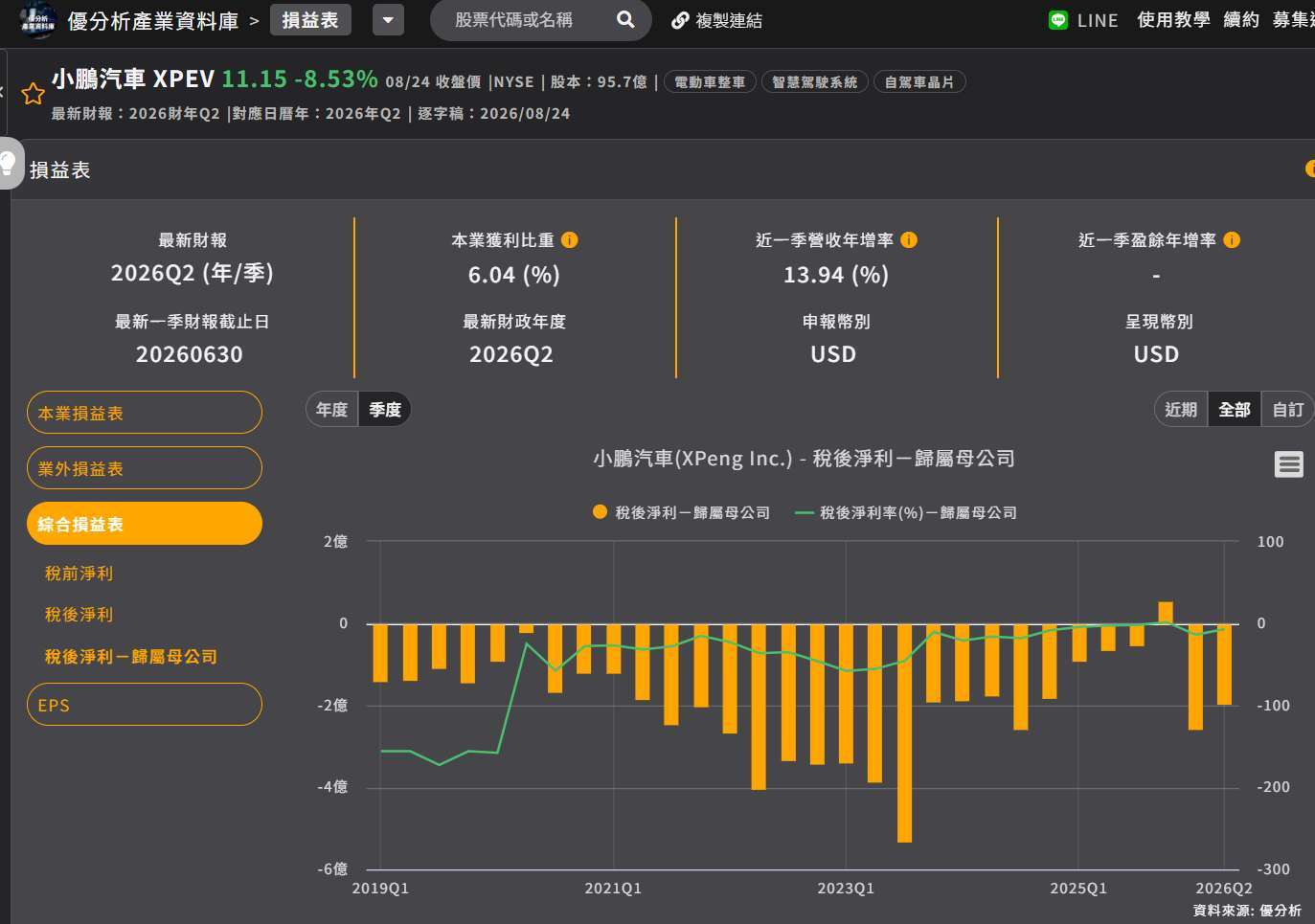Click the 複製連結 chain link icon
This screenshot has width=1315, height=924.
pos(680,20)
